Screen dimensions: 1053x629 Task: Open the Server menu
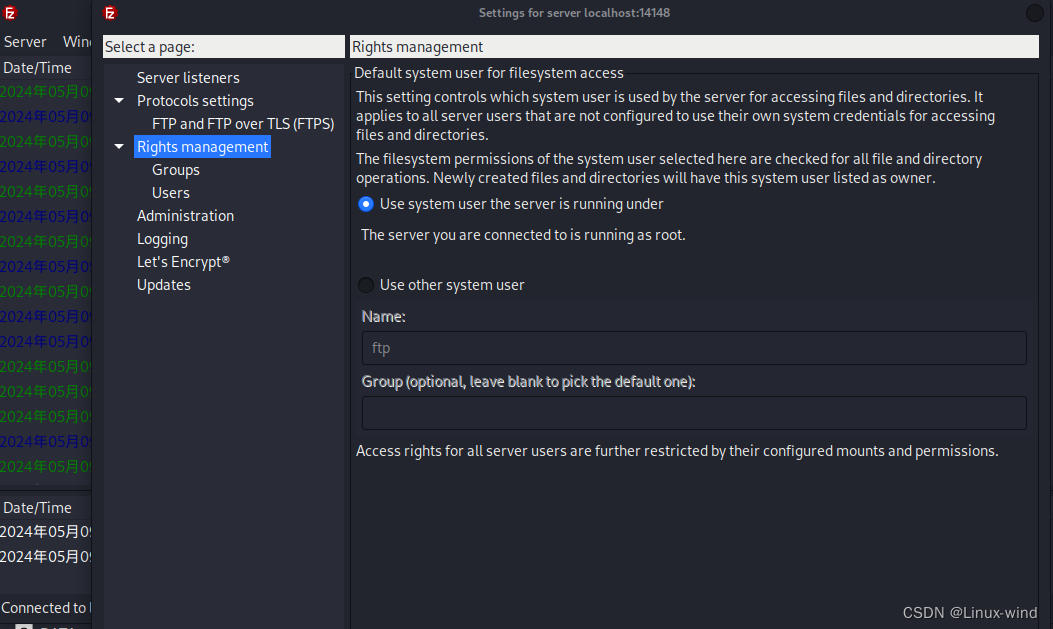pyautogui.click(x=24, y=41)
